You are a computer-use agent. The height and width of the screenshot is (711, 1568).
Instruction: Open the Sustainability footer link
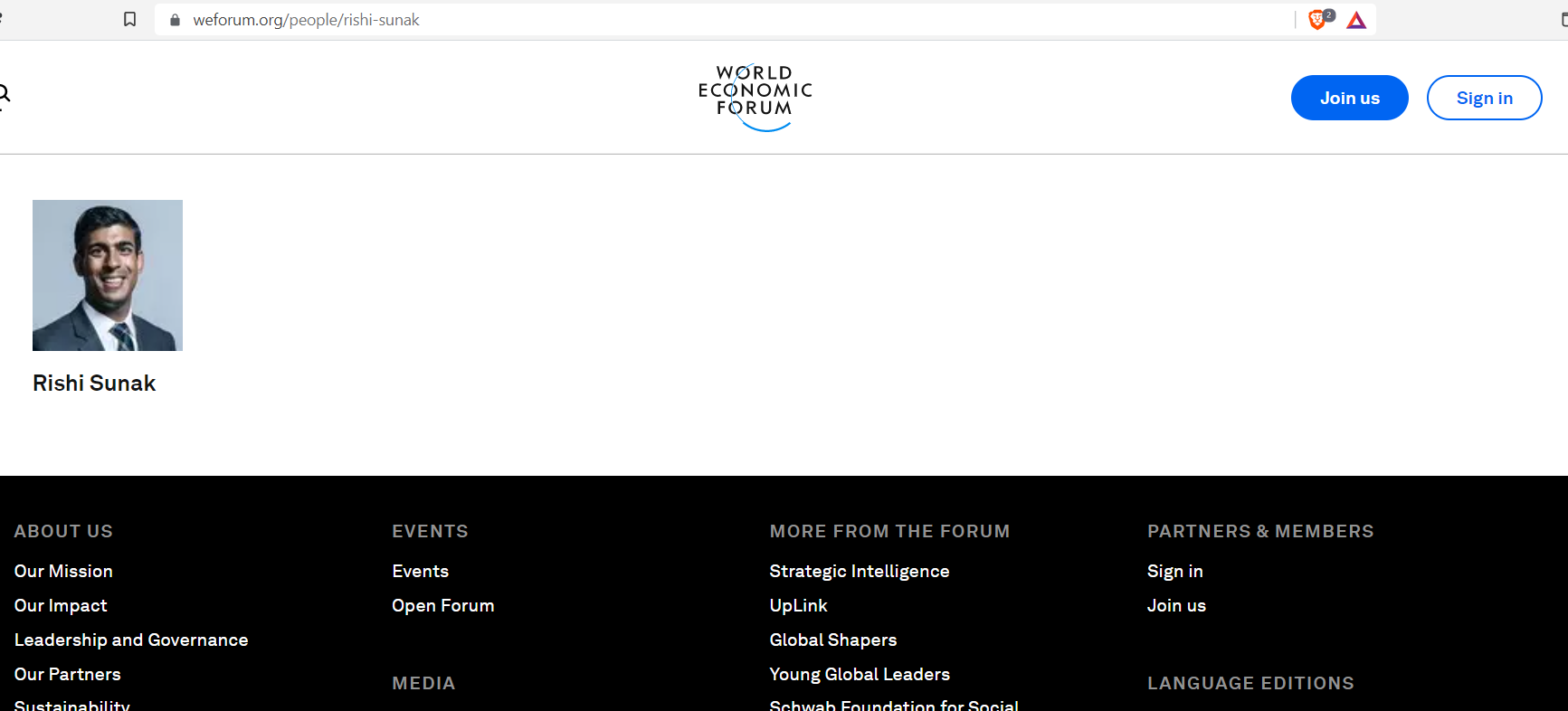tap(72, 705)
